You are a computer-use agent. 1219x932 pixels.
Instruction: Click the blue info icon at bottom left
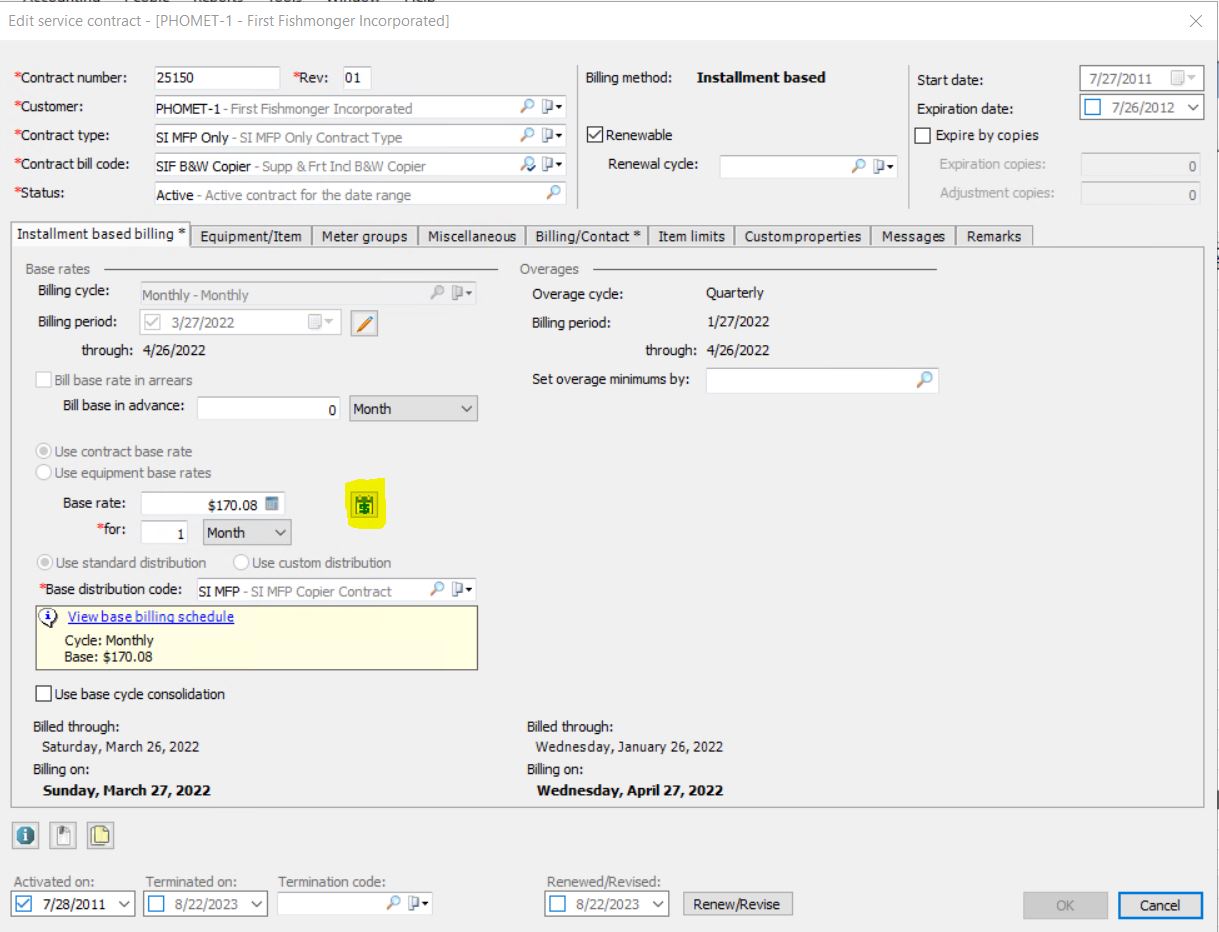pyautogui.click(x=28, y=835)
